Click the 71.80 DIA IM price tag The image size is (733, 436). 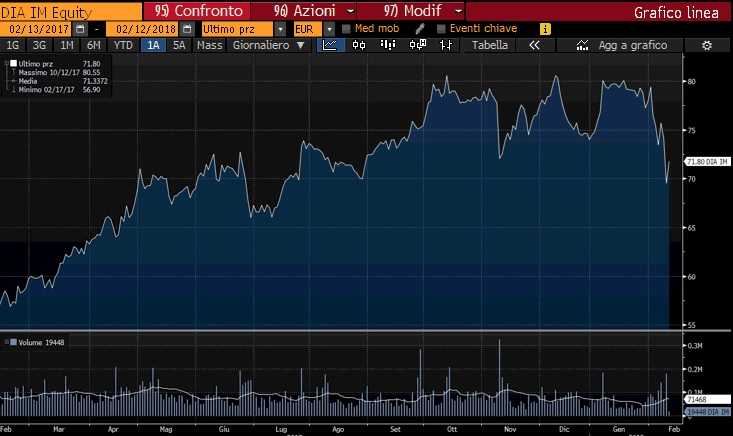coord(708,162)
